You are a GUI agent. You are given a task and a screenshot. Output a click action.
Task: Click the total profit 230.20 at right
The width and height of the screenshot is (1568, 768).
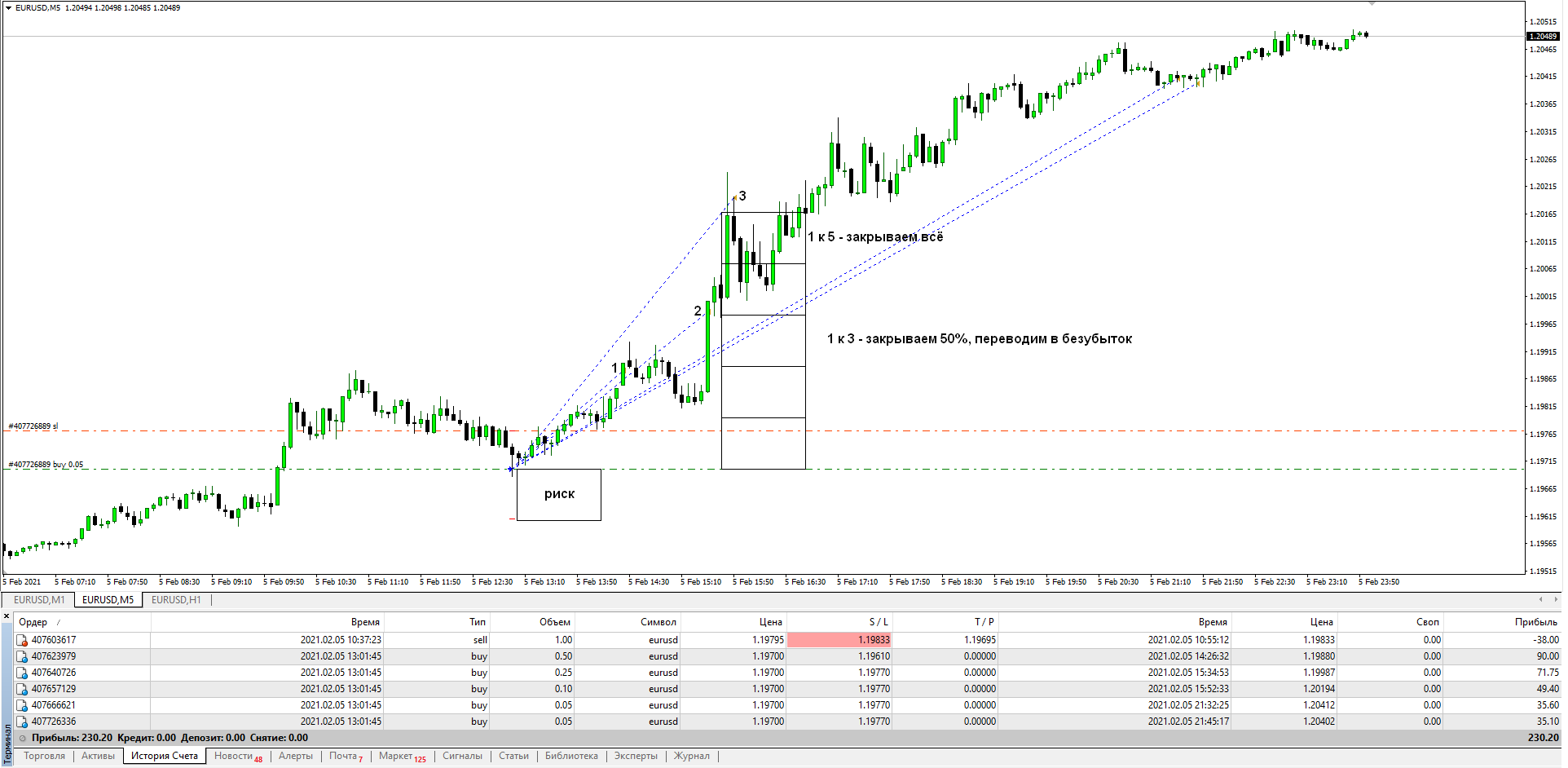coord(1544,738)
